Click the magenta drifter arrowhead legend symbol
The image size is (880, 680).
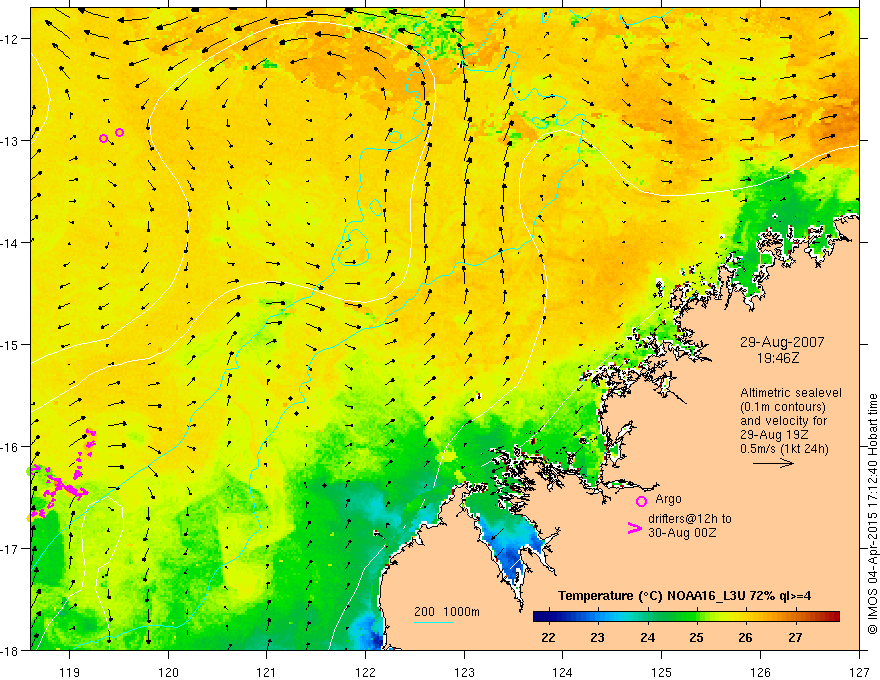pos(635,528)
